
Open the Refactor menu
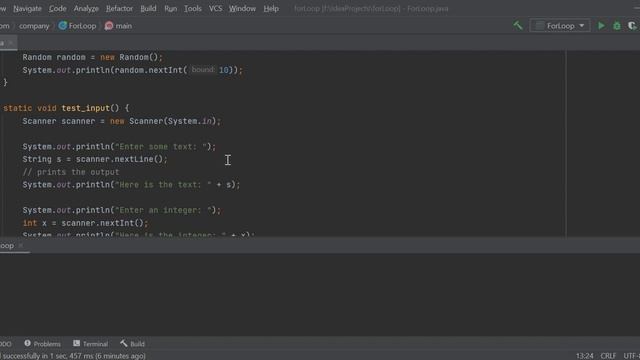(x=119, y=9)
